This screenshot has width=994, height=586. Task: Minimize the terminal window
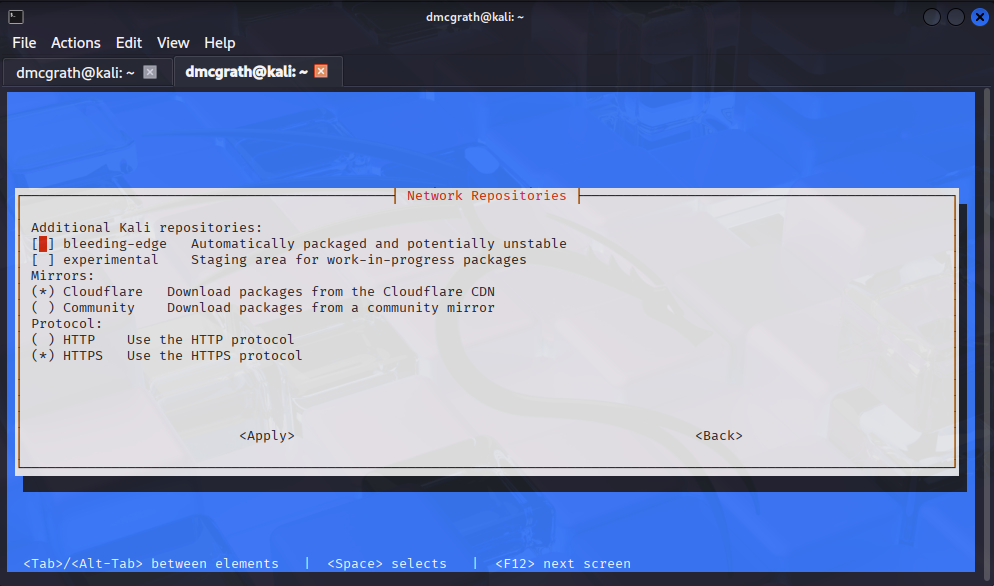pos(932,17)
